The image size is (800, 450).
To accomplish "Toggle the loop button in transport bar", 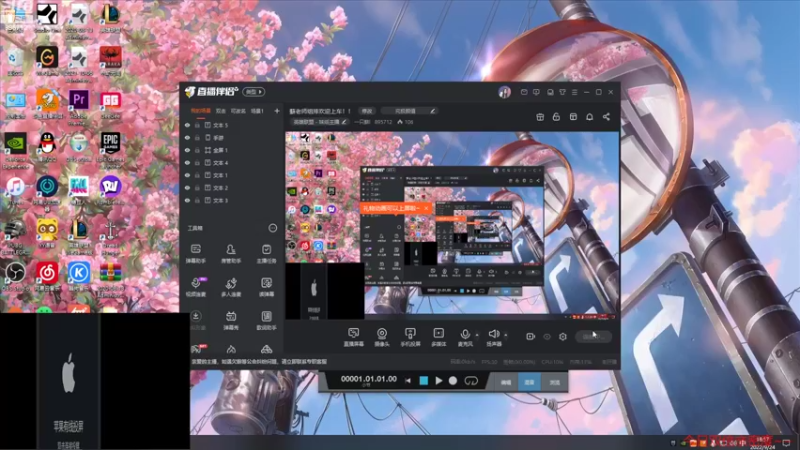I will click(471, 381).
